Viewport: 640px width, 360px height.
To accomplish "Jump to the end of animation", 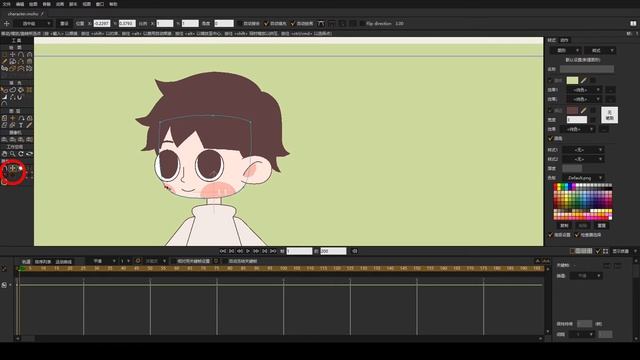I will (x=273, y=251).
